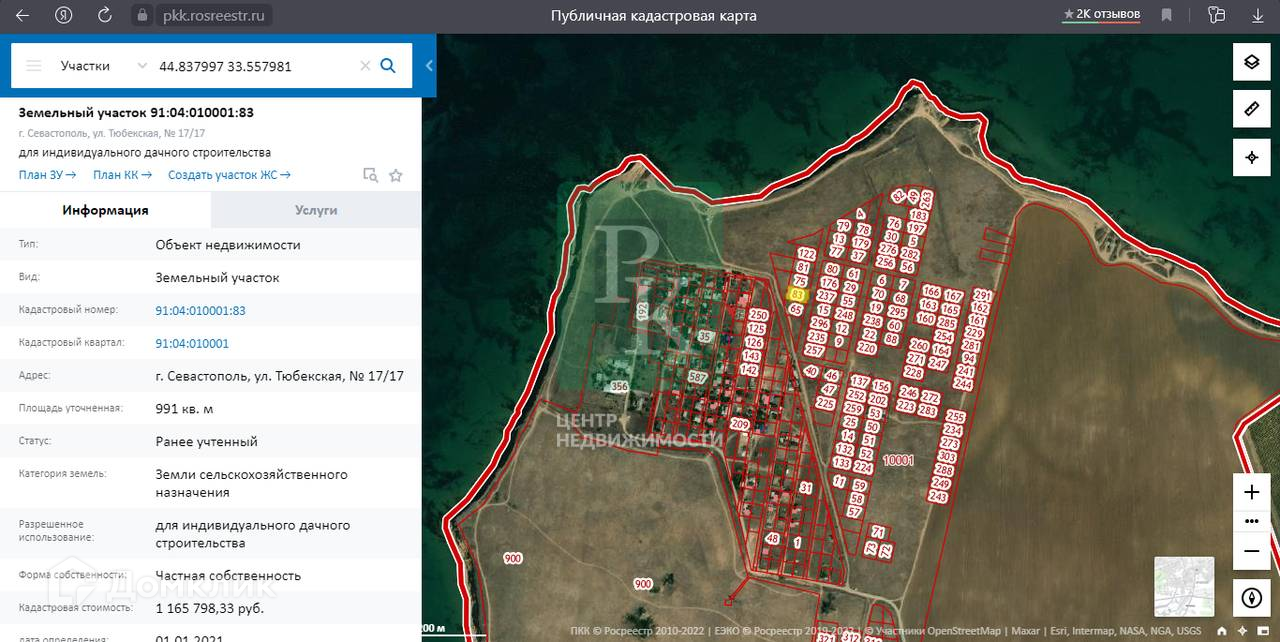Open План ЗУ link
Image resolution: width=1280 pixels, height=642 pixels.
pos(47,175)
